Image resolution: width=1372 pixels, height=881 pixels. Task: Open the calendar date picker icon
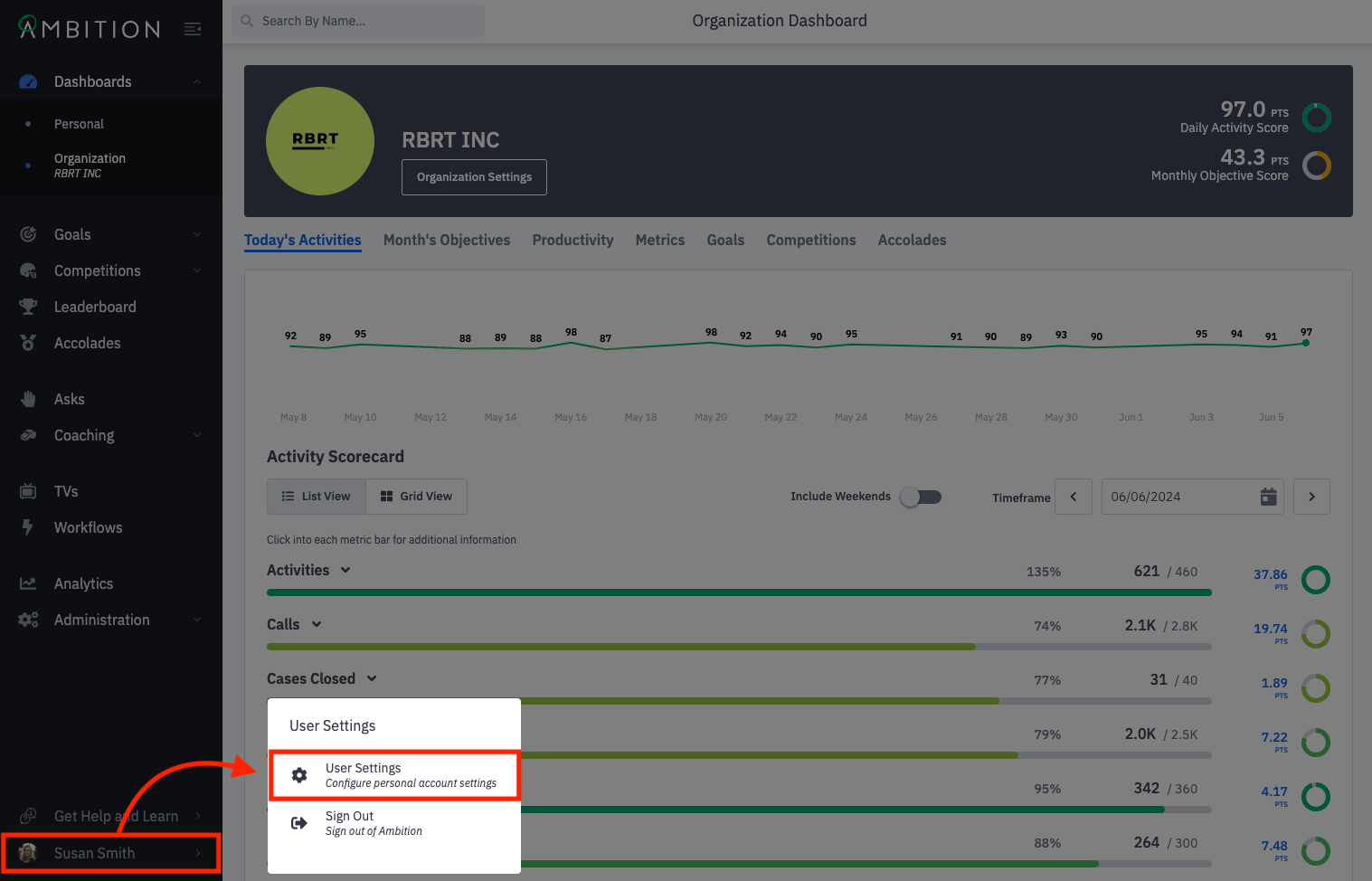click(x=1268, y=497)
